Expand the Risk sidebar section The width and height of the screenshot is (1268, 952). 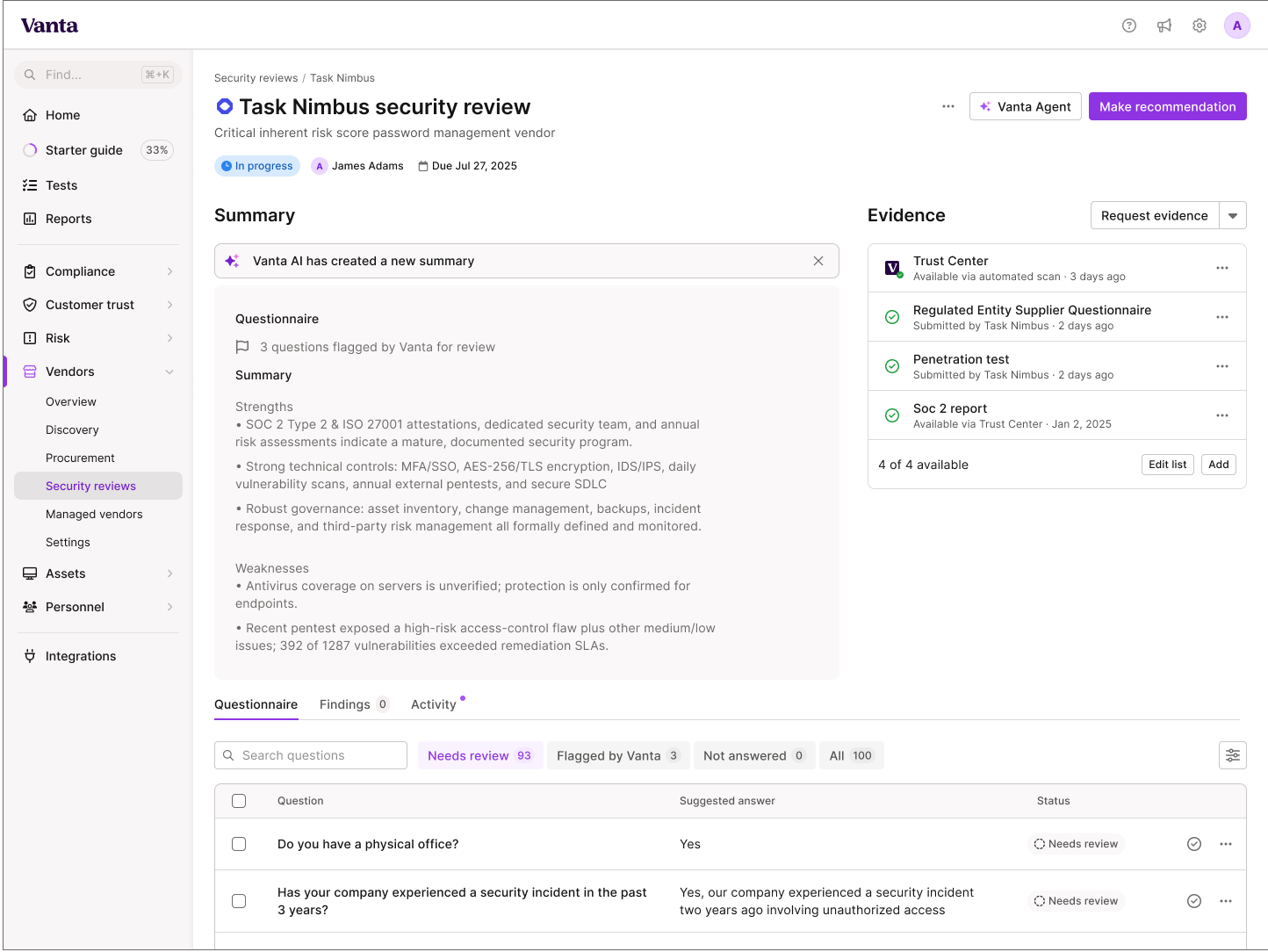98,338
